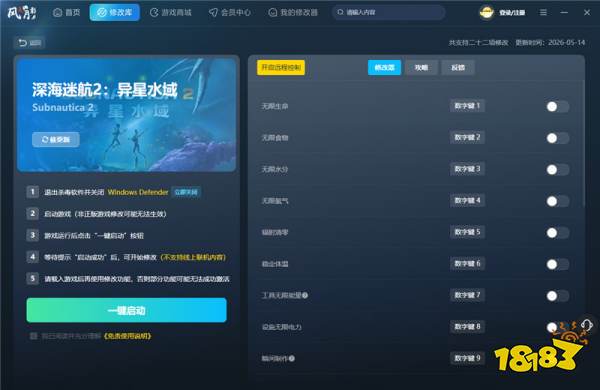Viewport: 600px width, 390px height.
Task: Open the 会员中心 member center icon
Action: coord(213,13)
